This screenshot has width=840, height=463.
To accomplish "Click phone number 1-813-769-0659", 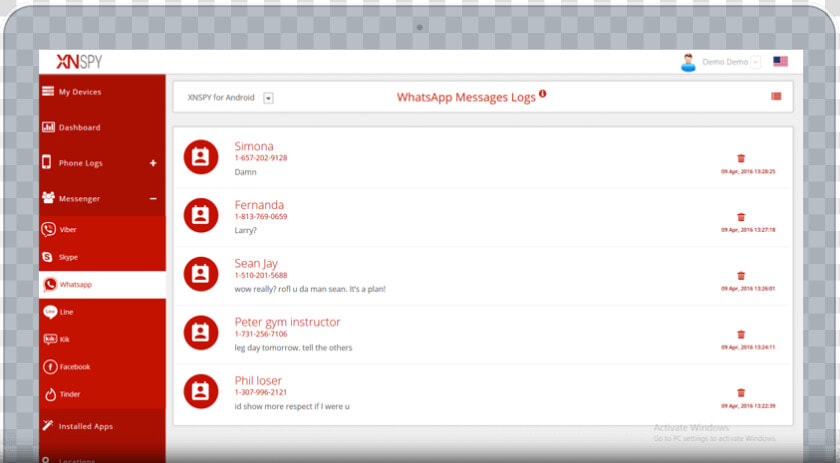I will coord(261,216).
